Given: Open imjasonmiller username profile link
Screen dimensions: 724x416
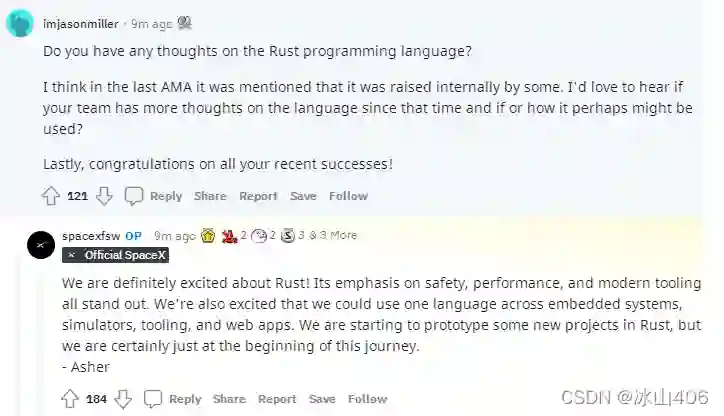Looking at the screenshot, I should tap(81, 22).
